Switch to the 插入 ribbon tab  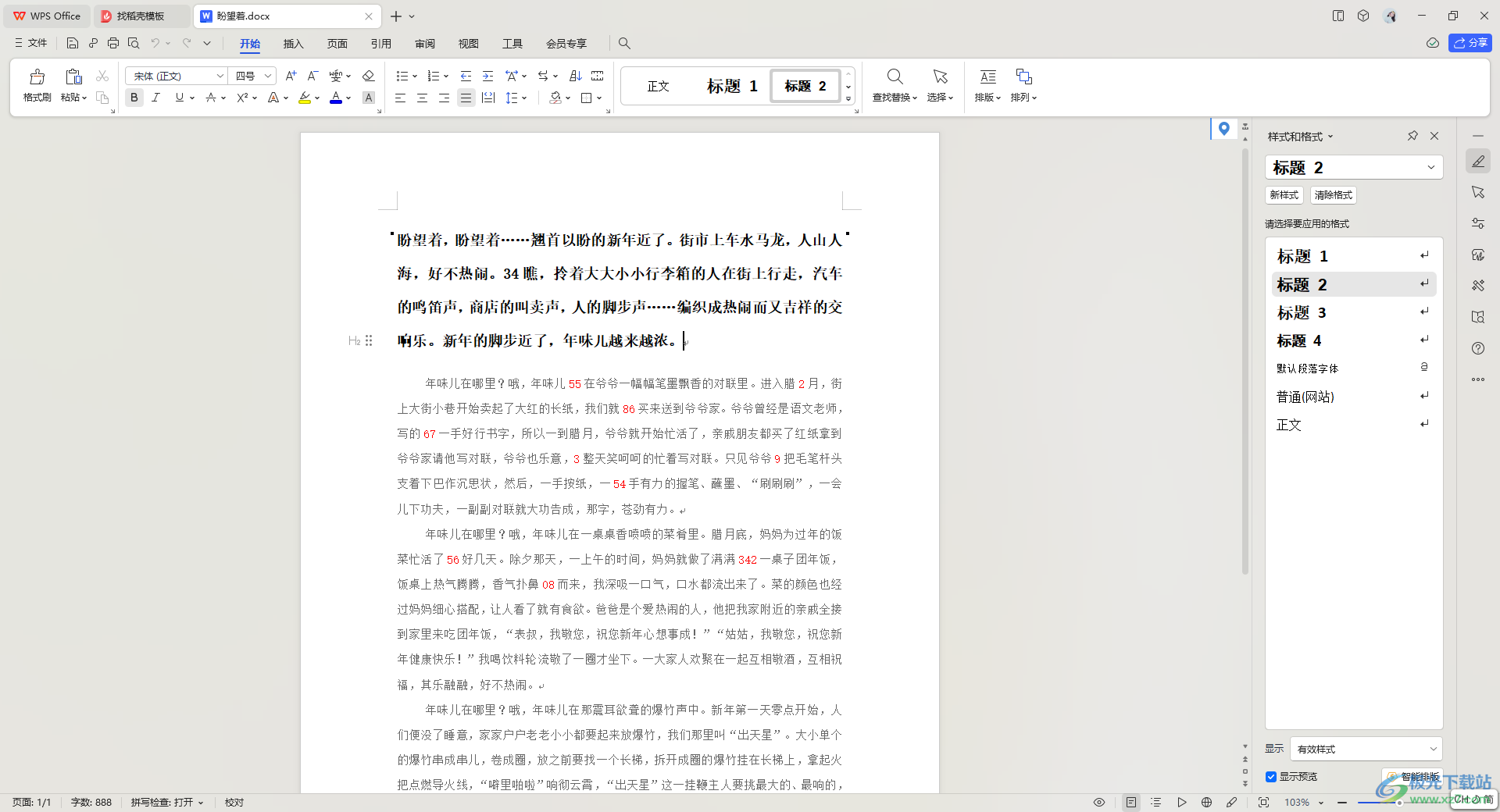(x=293, y=44)
